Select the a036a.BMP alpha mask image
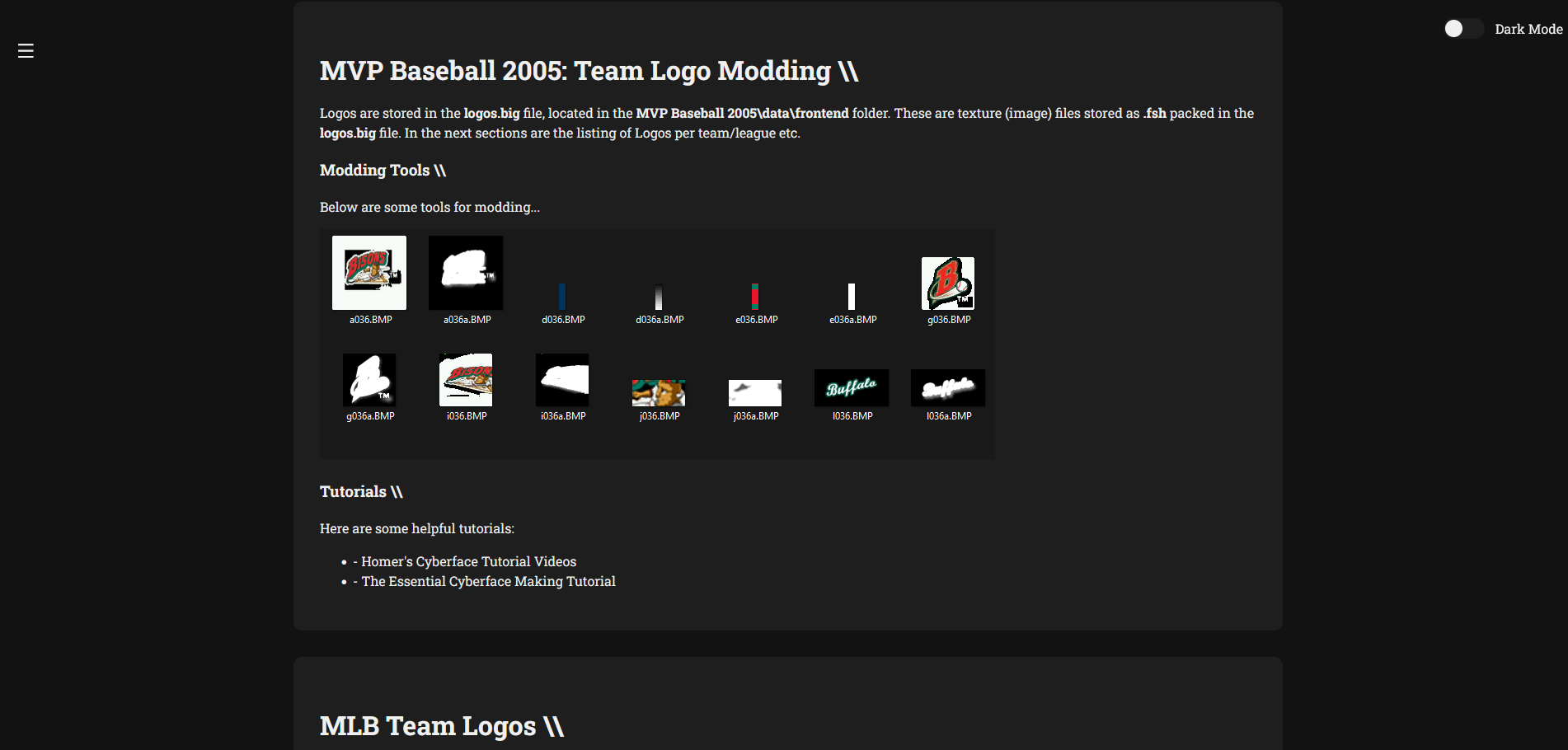This screenshot has height=750, width=1568. (466, 273)
